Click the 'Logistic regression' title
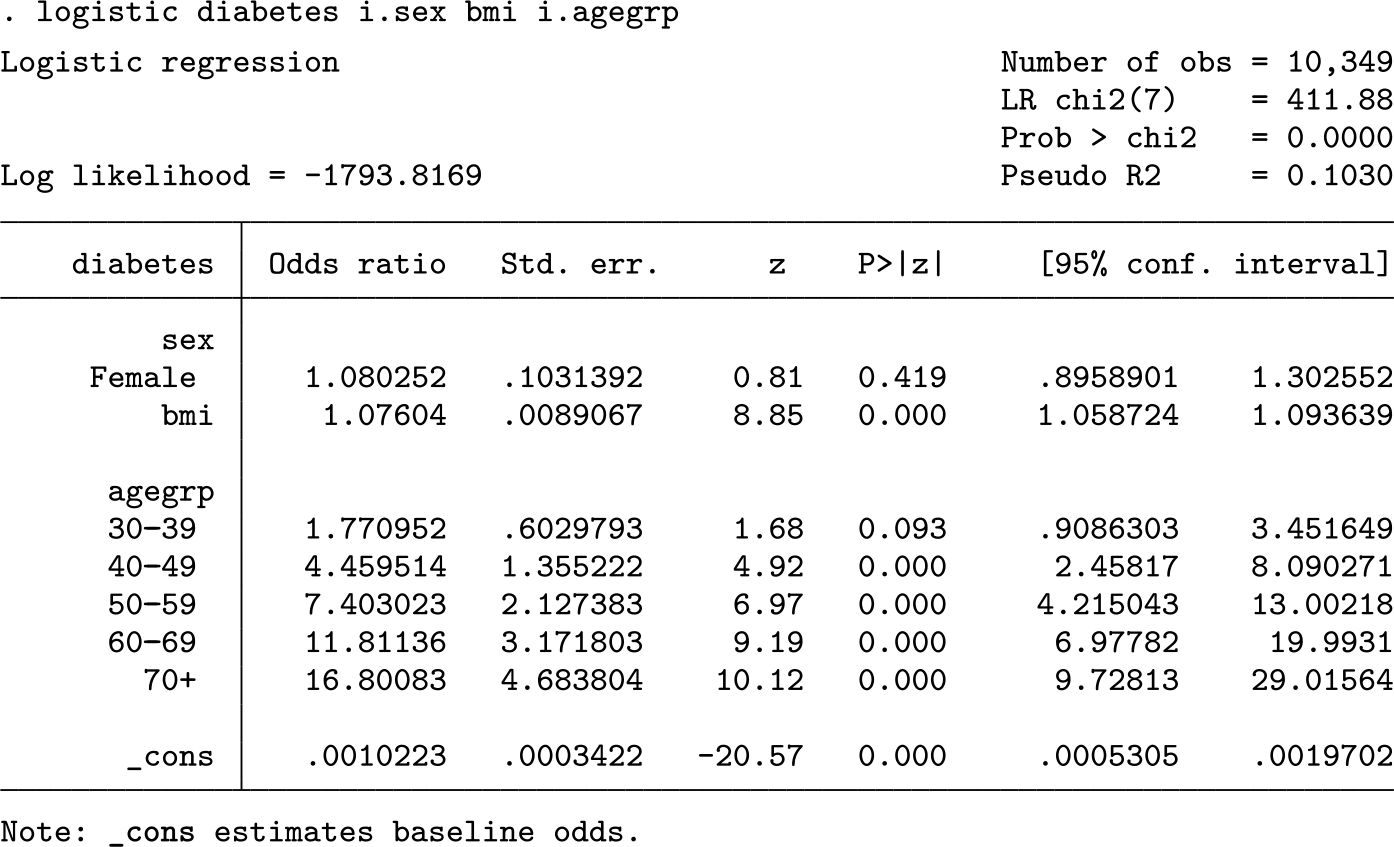This screenshot has height=847, width=1394. pyautogui.click(x=170, y=62)
